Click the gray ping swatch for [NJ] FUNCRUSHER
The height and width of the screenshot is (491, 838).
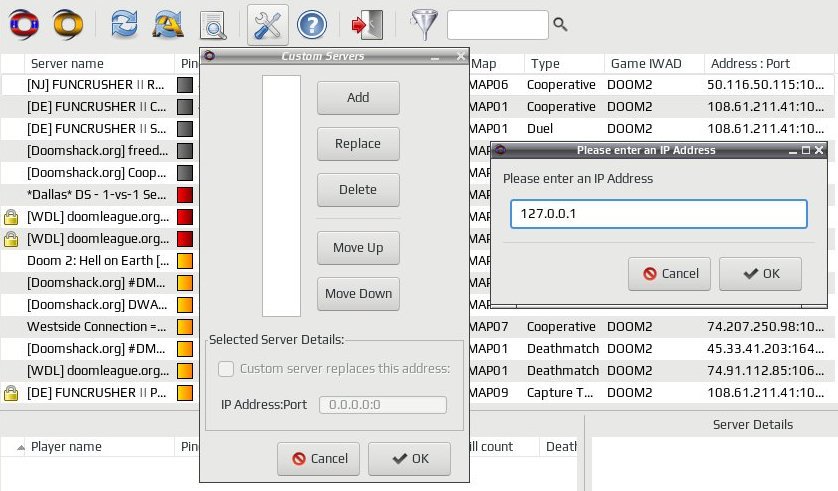pos(185,85)
